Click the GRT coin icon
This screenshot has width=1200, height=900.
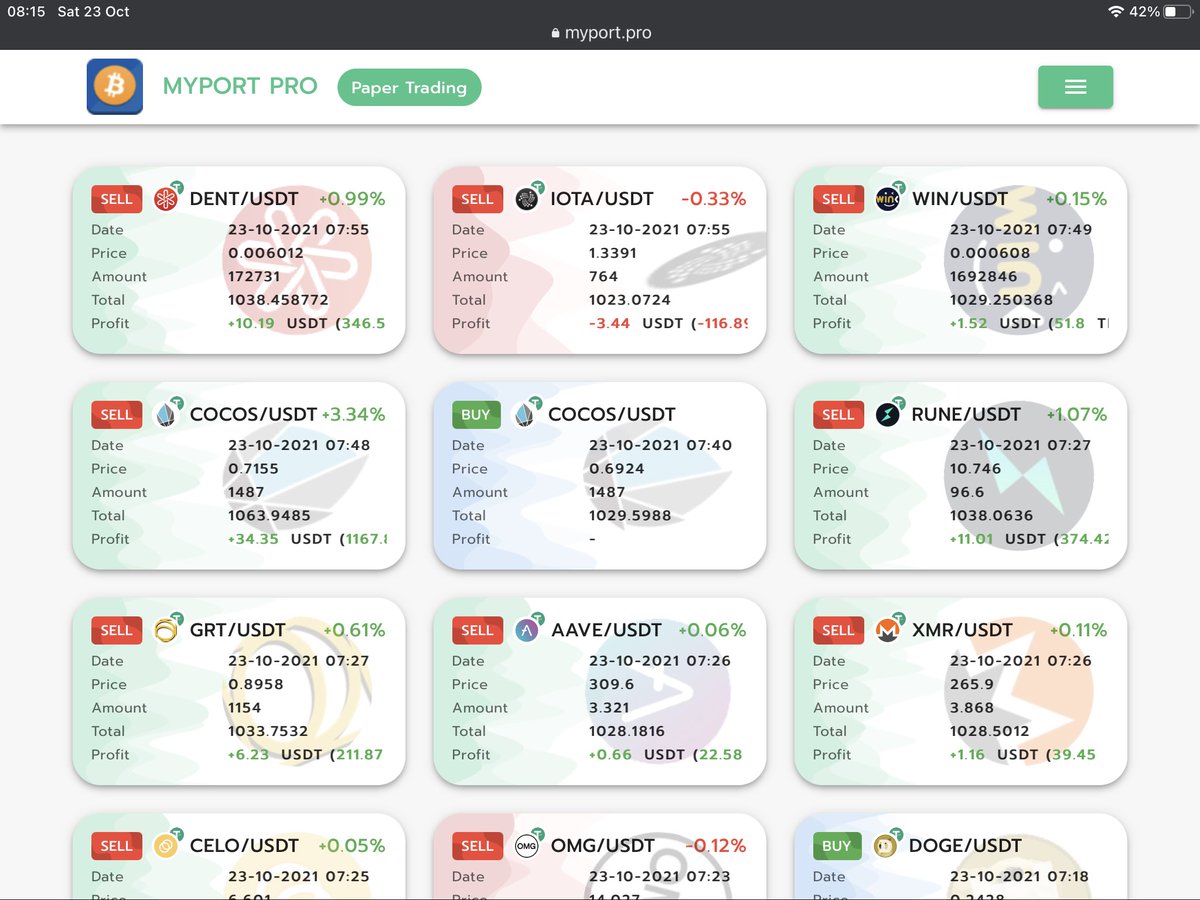click(x=166, y=630)
